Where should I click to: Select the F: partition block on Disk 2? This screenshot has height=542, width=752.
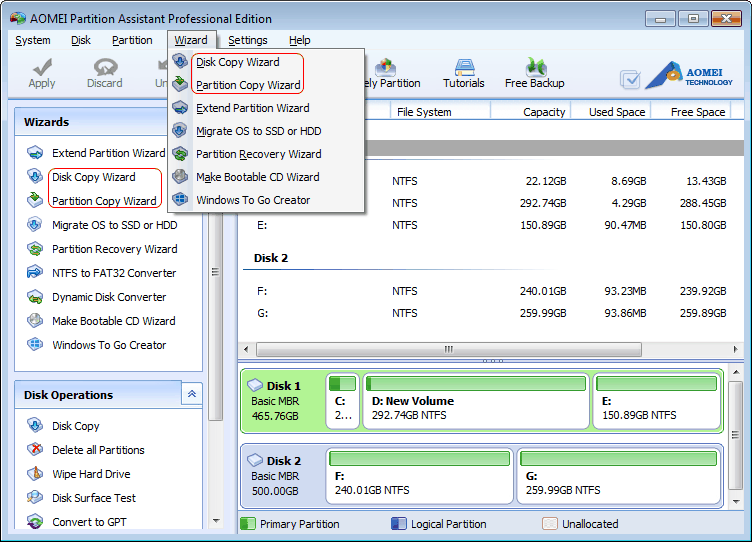[x=419, y=476]
